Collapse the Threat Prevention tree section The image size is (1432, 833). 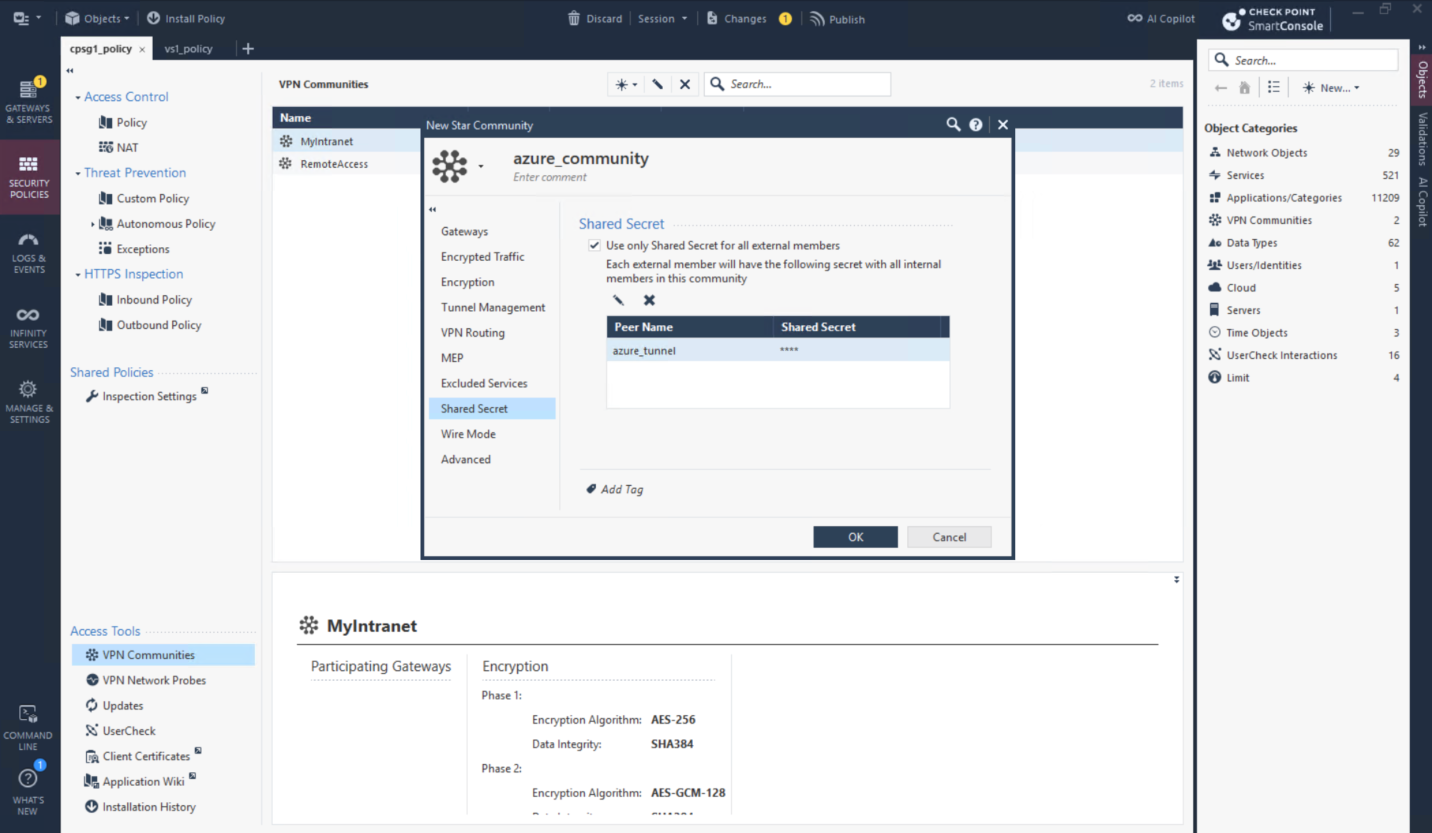[78, 173]
